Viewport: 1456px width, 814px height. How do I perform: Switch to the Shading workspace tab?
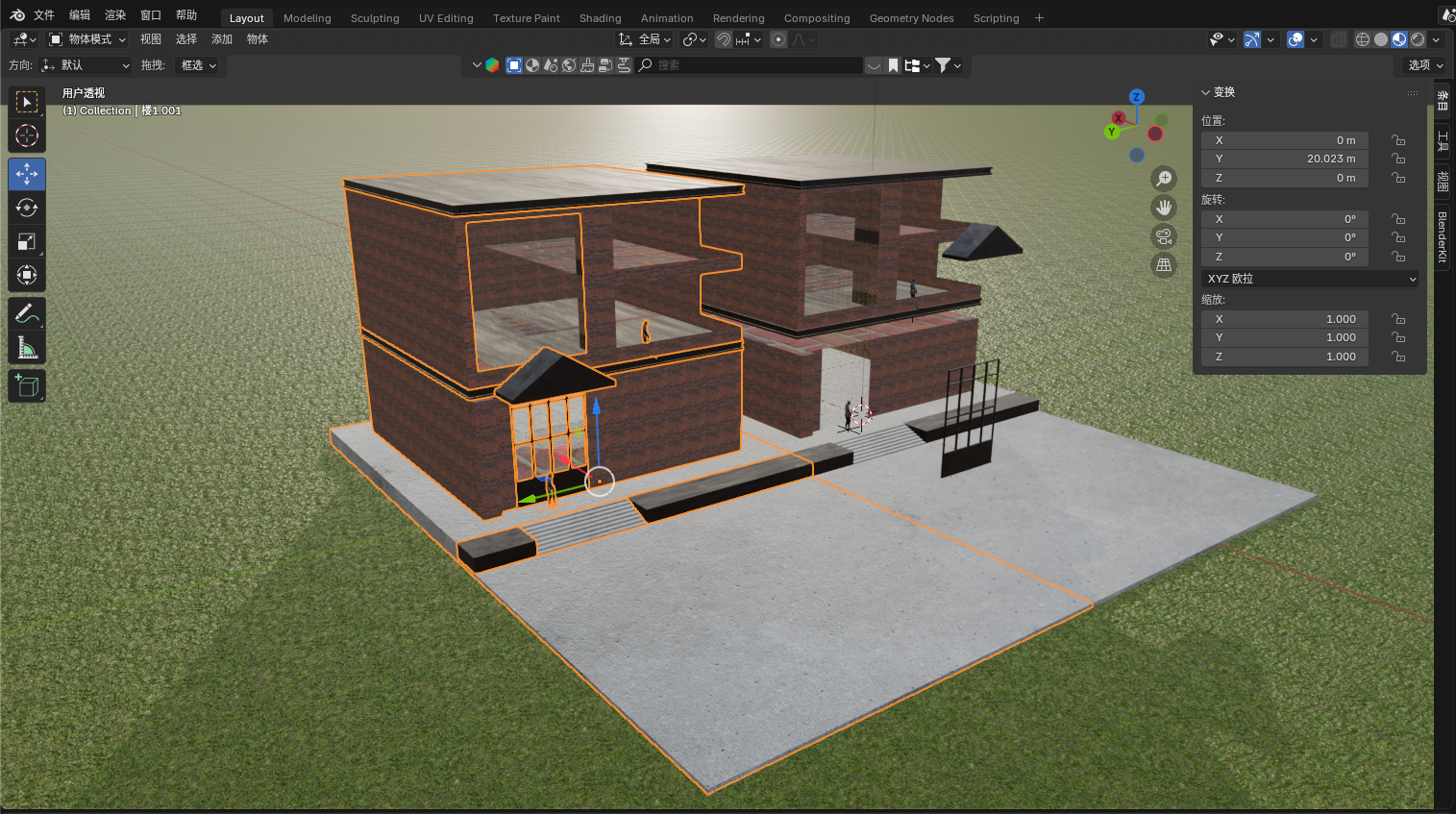600,18
